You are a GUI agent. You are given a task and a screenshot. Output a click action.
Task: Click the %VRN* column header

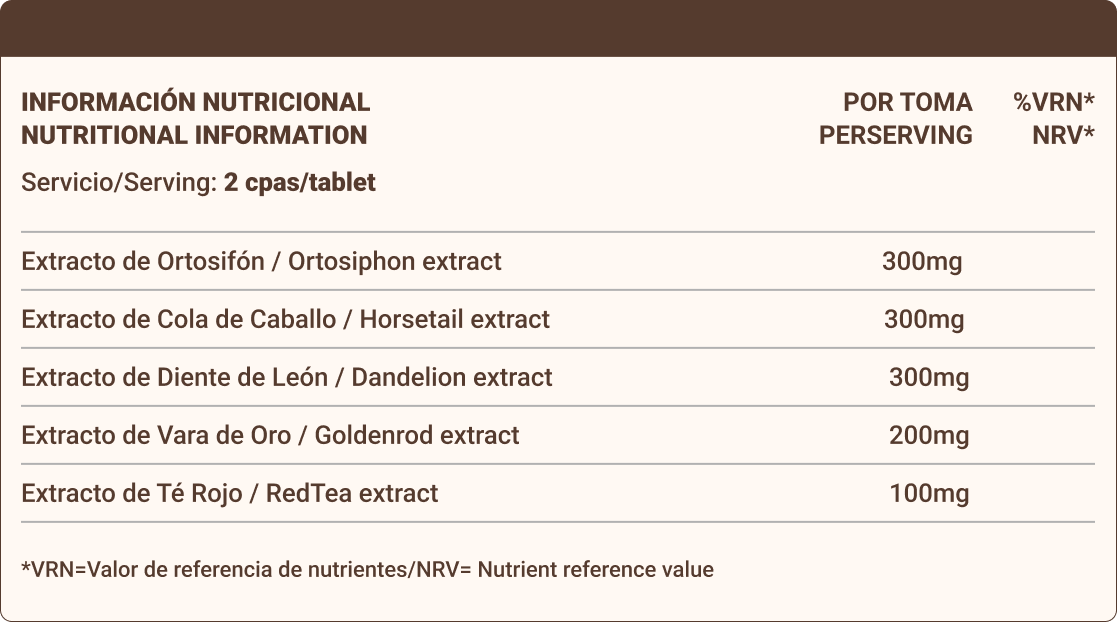(x=1054, y=102)
